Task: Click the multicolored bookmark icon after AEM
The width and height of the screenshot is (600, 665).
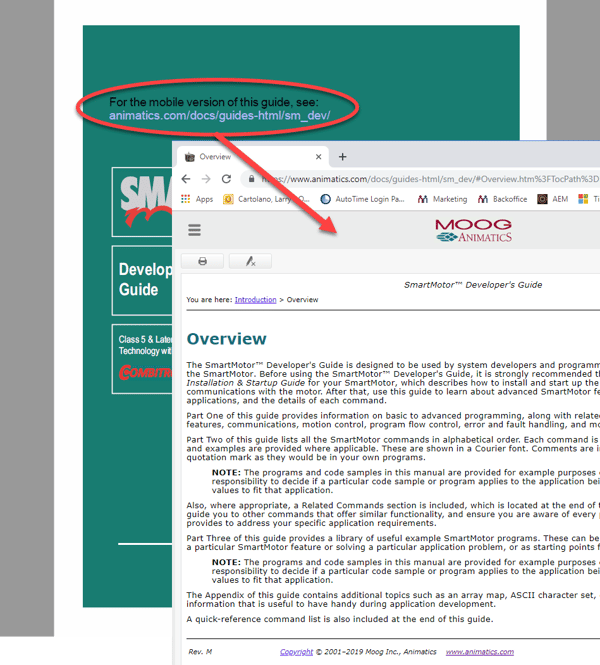Action: pos(583,199)
